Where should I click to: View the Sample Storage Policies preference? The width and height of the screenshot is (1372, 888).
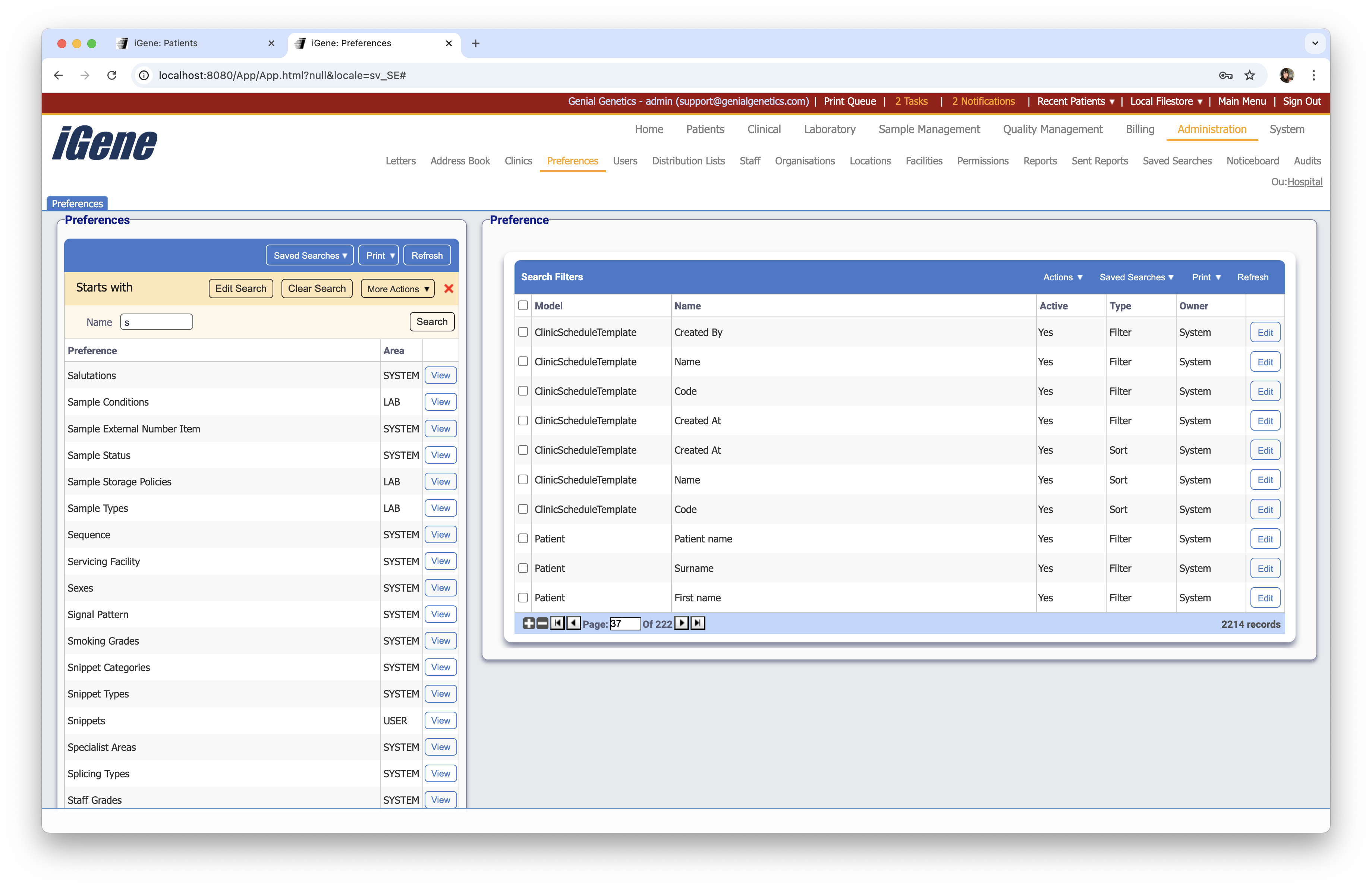[440, 481]
